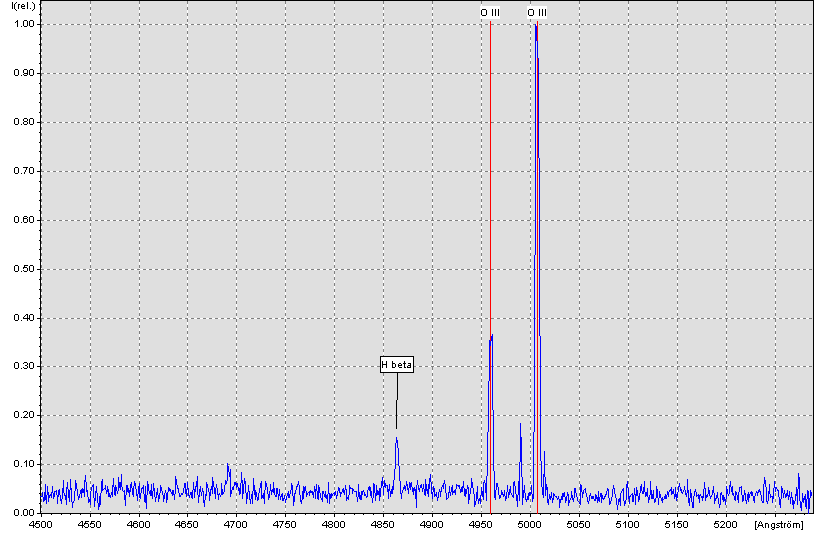Click the 4500 wavelength axis label
The image size is (814, 534).
point(40,523)
